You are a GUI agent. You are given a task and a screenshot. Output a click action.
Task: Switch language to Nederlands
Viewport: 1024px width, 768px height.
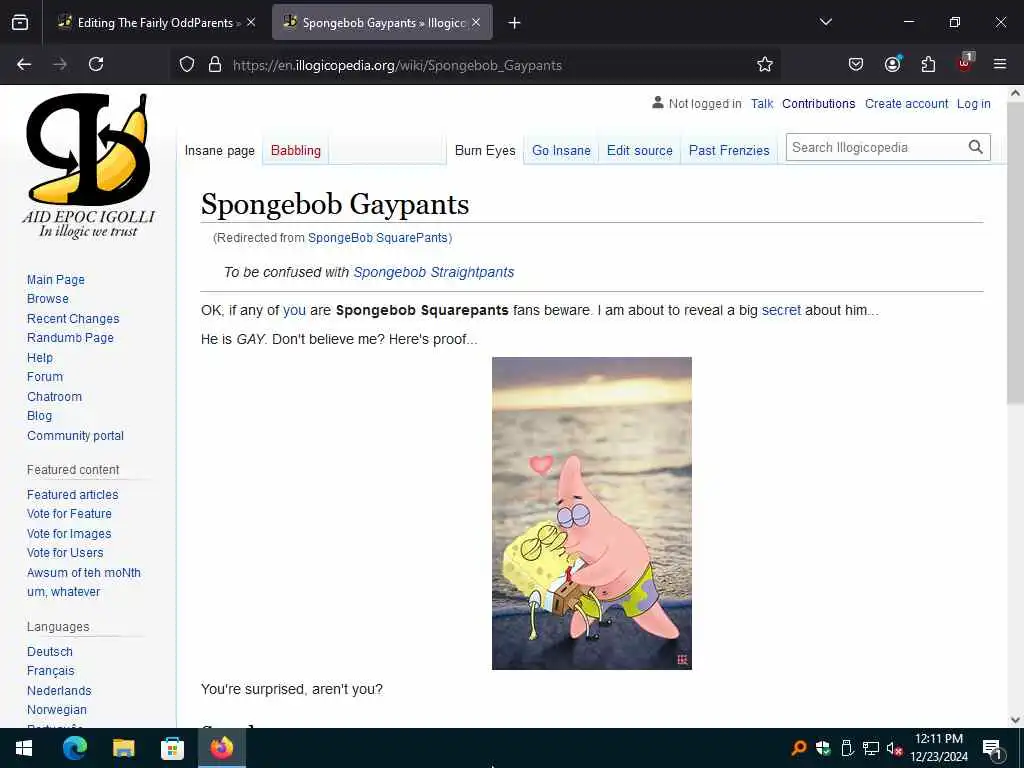(59, 690)
